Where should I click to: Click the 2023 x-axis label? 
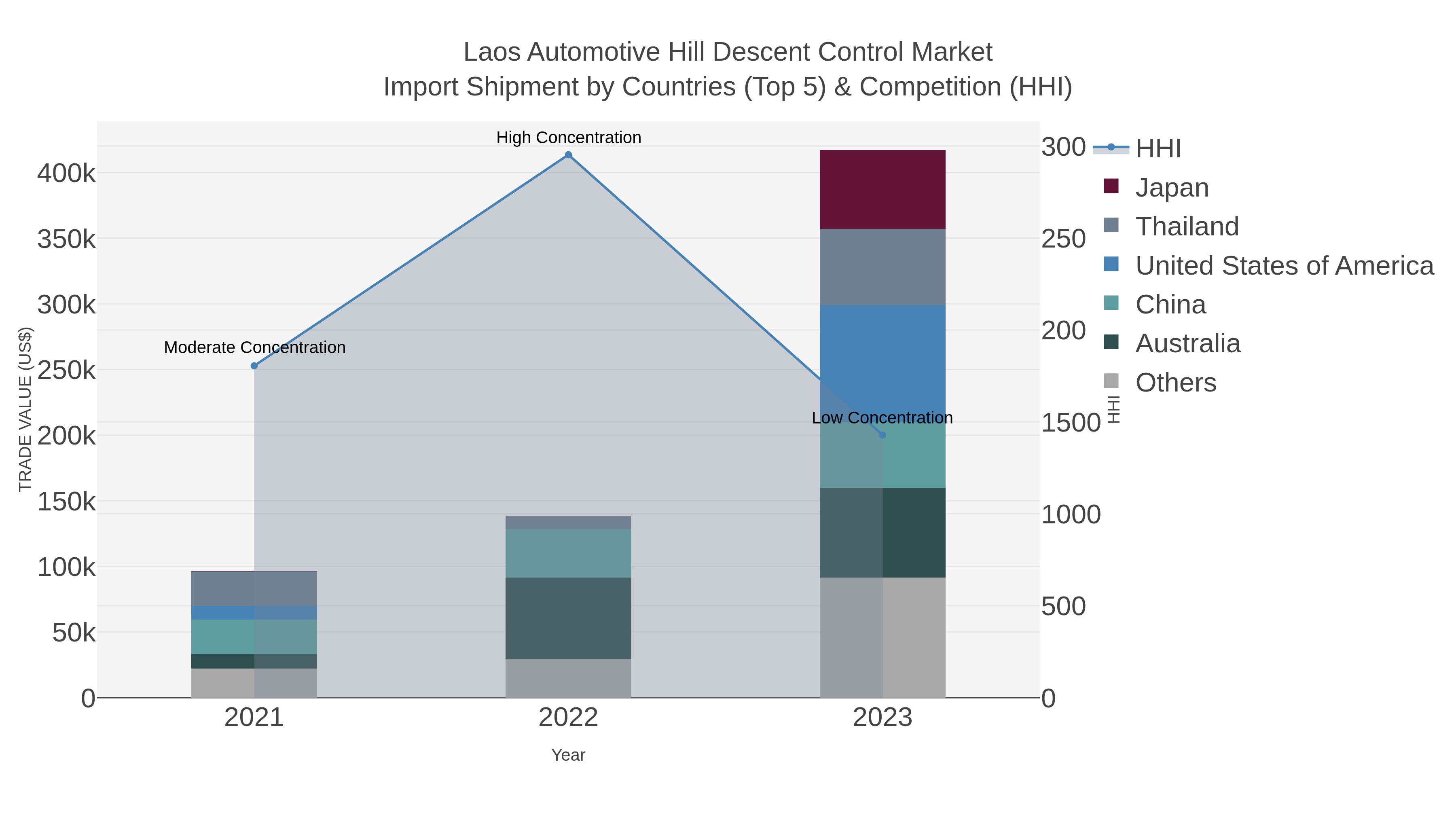[x=883, y=718]
